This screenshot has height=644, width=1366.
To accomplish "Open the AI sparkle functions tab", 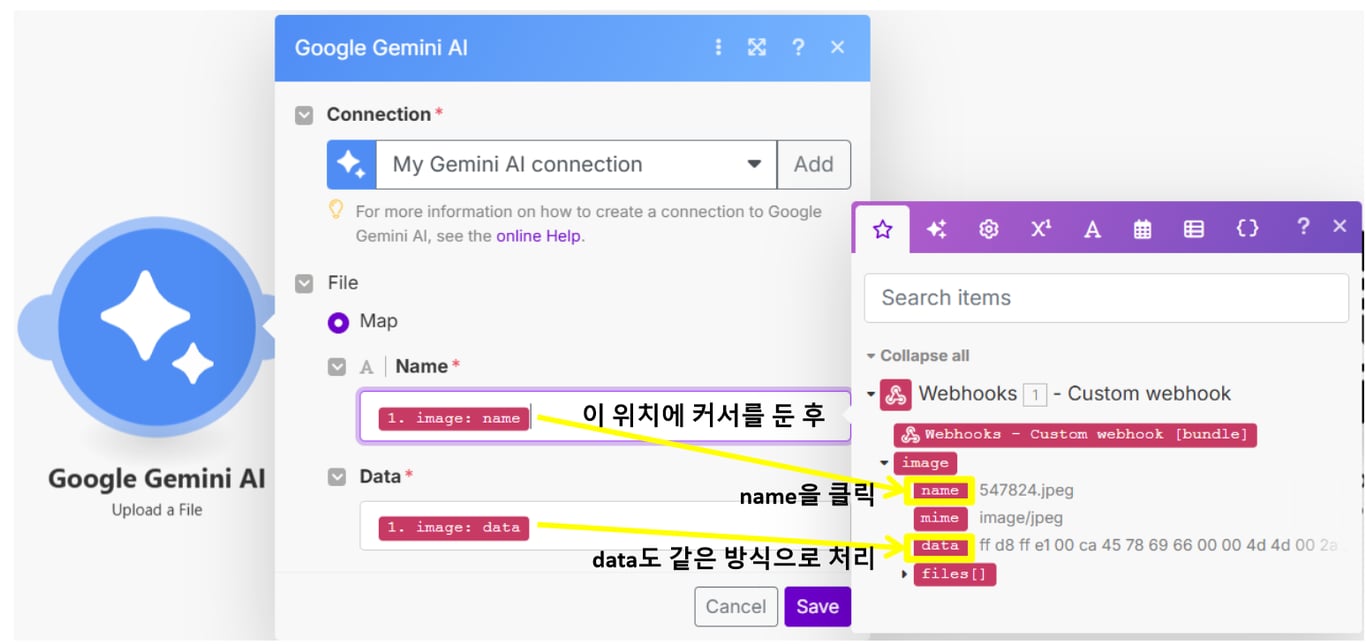I will click(x=936, y=229).
